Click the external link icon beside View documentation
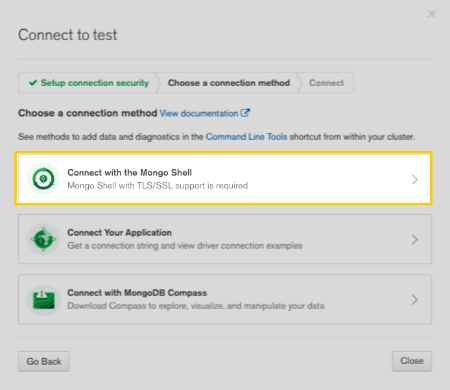Image resolution: width=450 pixels, height=390 pixels. point(245,113)
